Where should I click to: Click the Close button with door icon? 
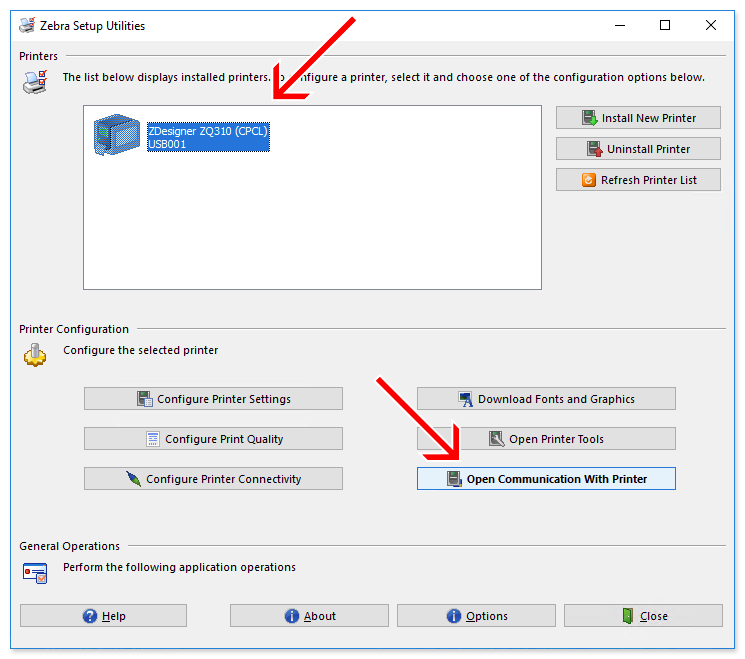coord(643,616)
